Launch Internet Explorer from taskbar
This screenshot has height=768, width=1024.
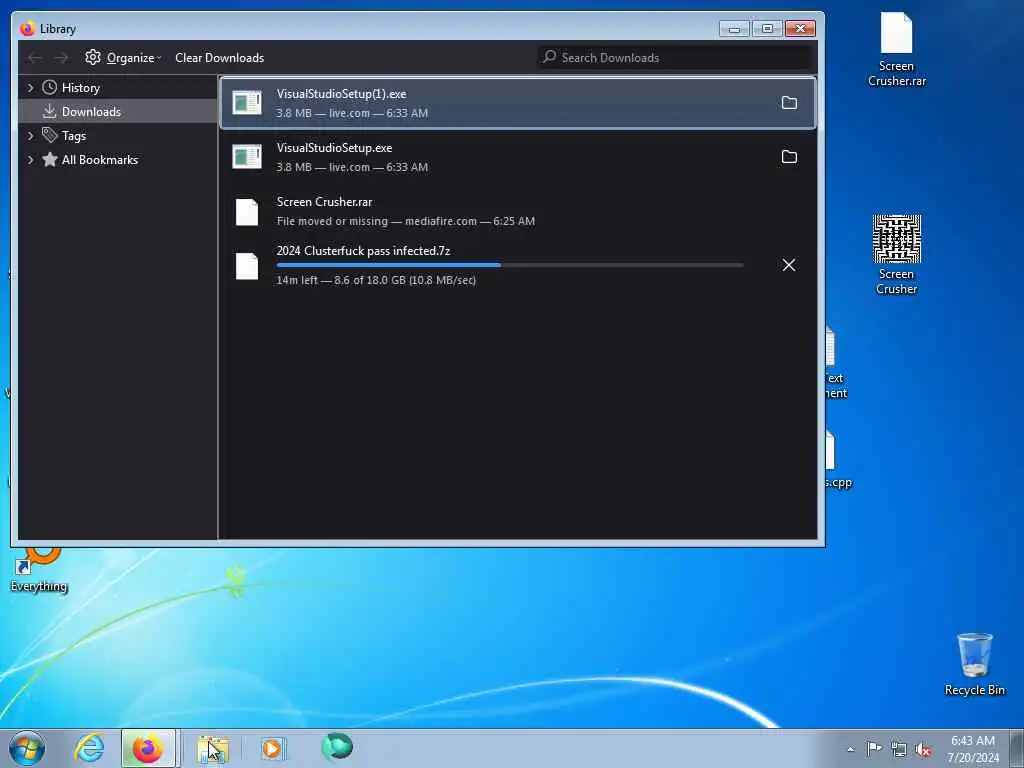coord(89,748)
